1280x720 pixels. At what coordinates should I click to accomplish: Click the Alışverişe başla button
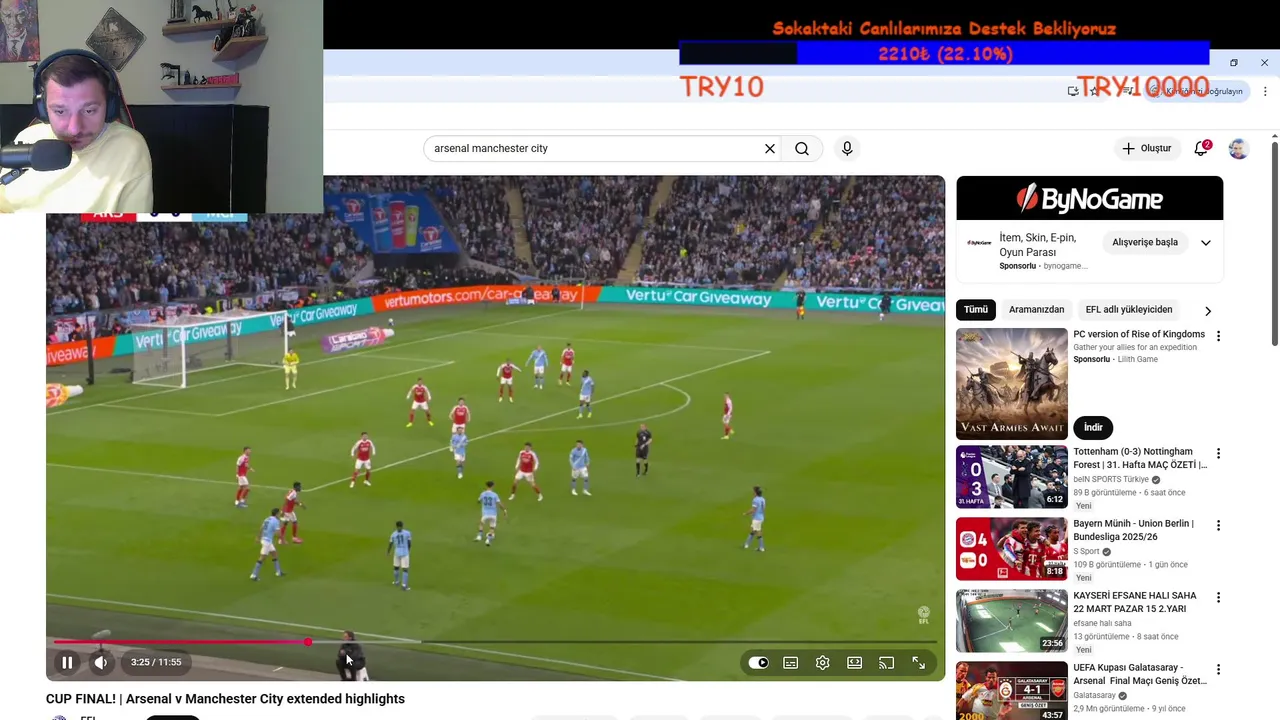tap(1145, 242)
